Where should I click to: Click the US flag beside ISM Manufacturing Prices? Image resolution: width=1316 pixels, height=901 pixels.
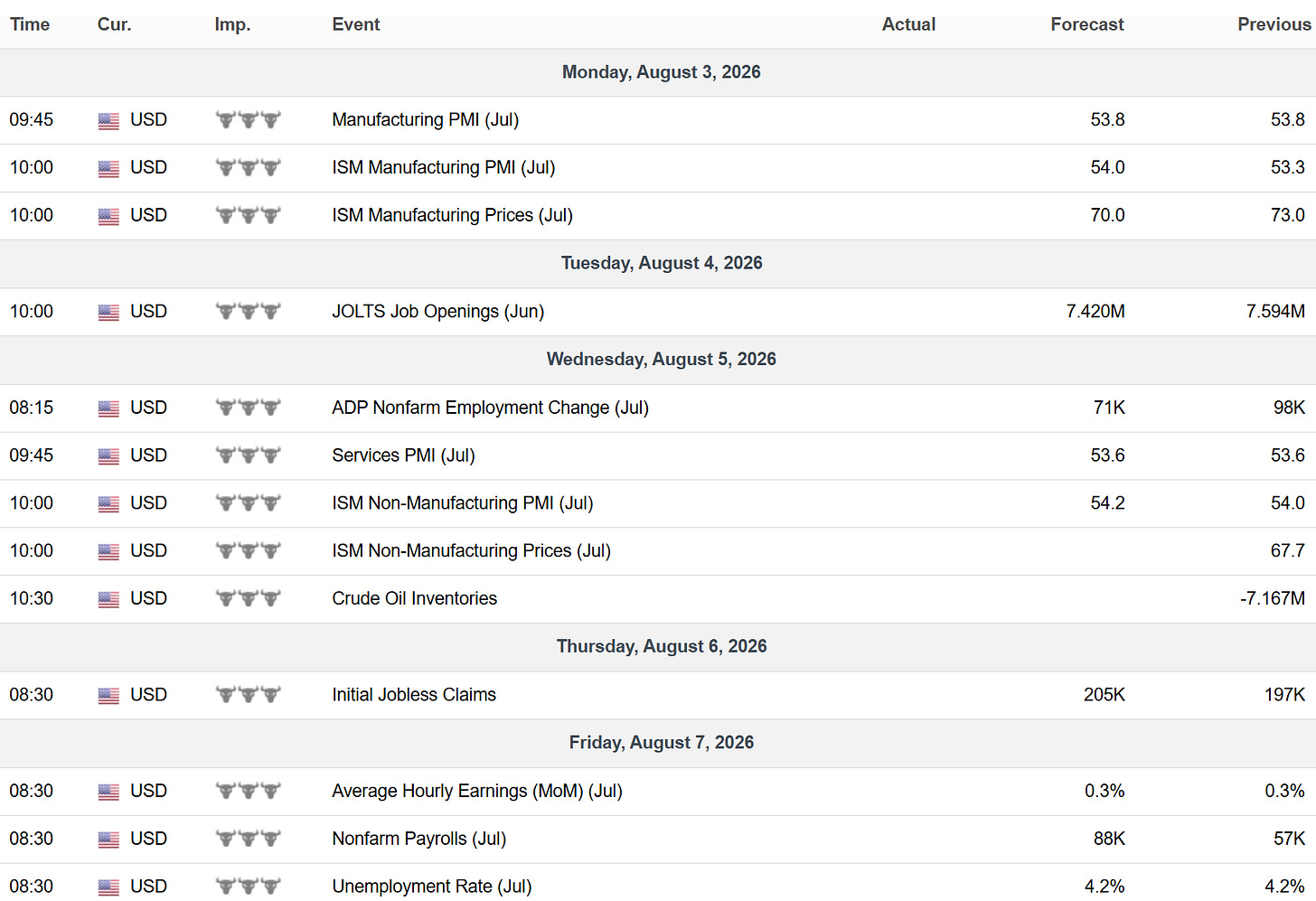click(108, 216)
